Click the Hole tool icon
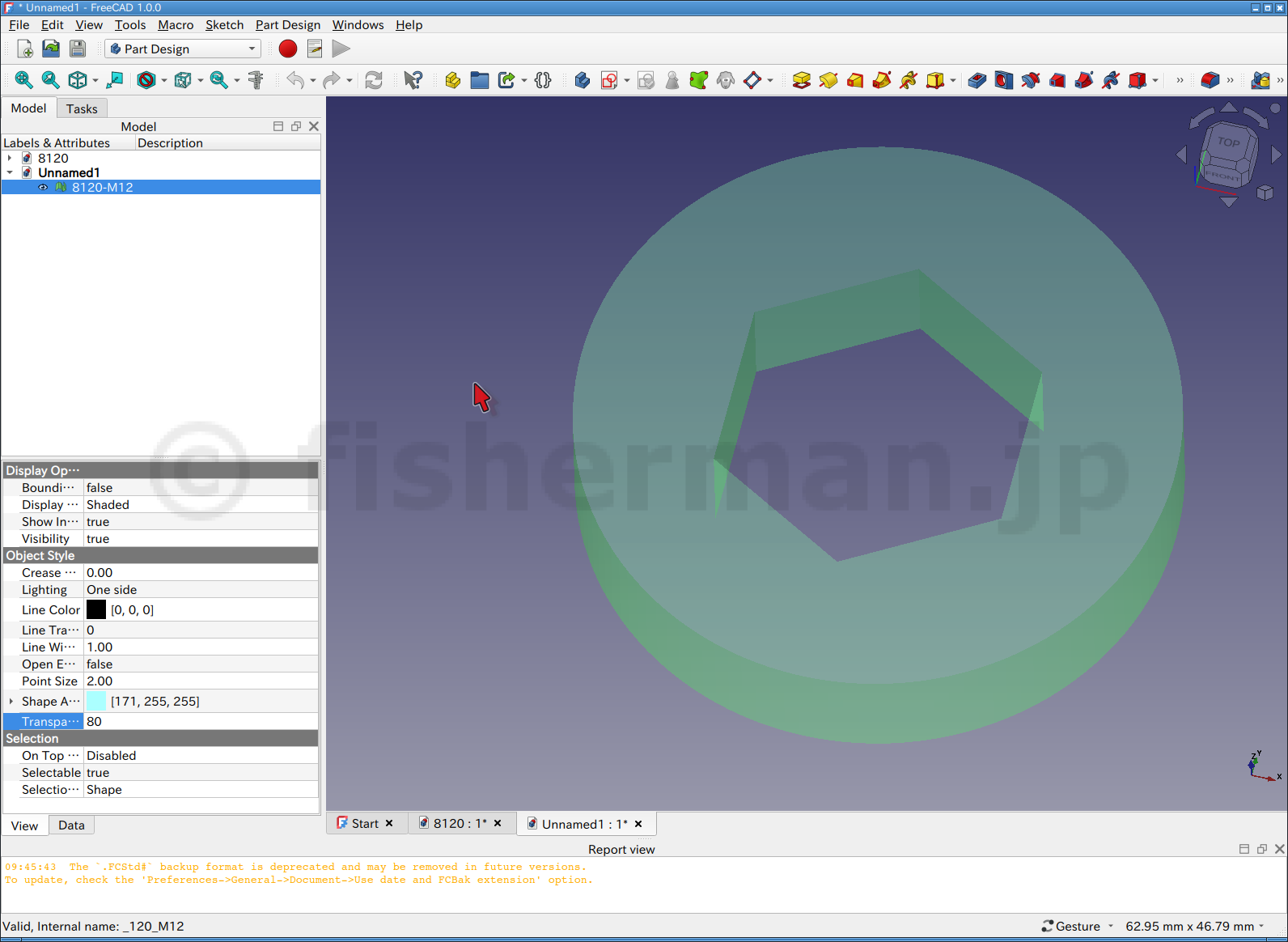The image size is (1288, 942). coord(1003,80)
